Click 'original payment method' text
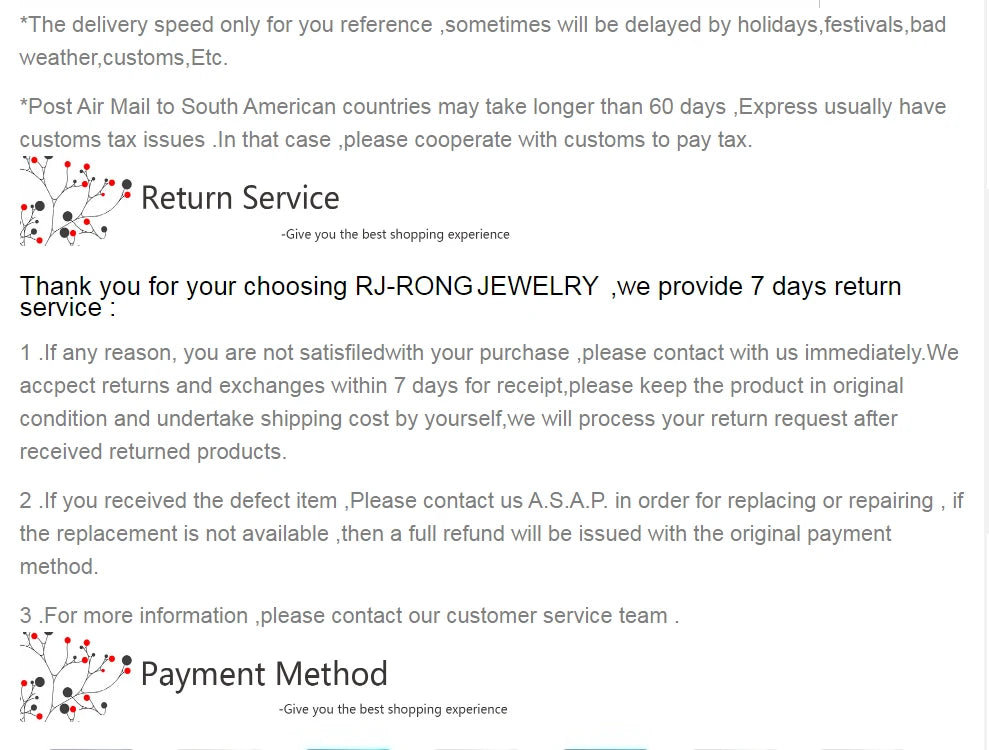Image resolution: width=989 pixels, height=750 pixels. pyautogui.click(x=790, y=534)
